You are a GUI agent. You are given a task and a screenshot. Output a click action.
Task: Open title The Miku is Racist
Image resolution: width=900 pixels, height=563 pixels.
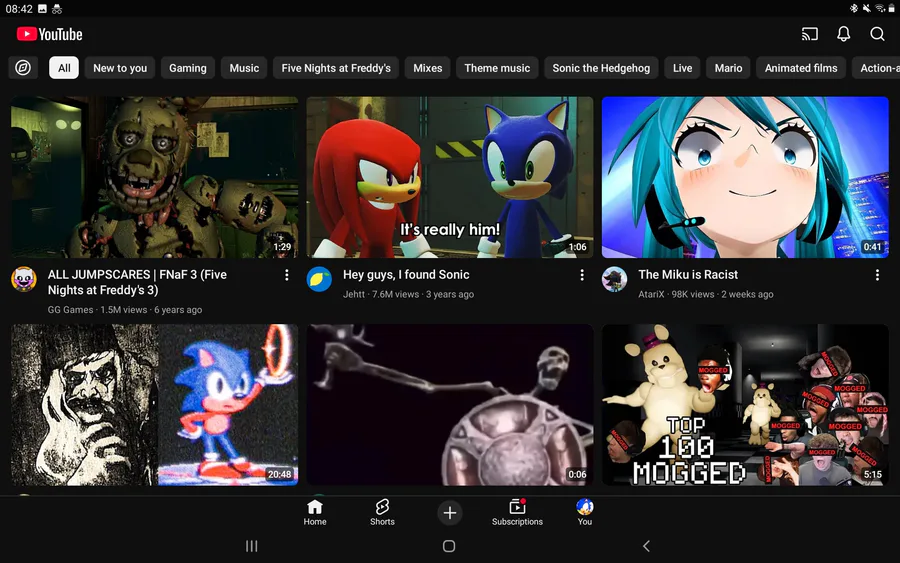click(688, 275)
